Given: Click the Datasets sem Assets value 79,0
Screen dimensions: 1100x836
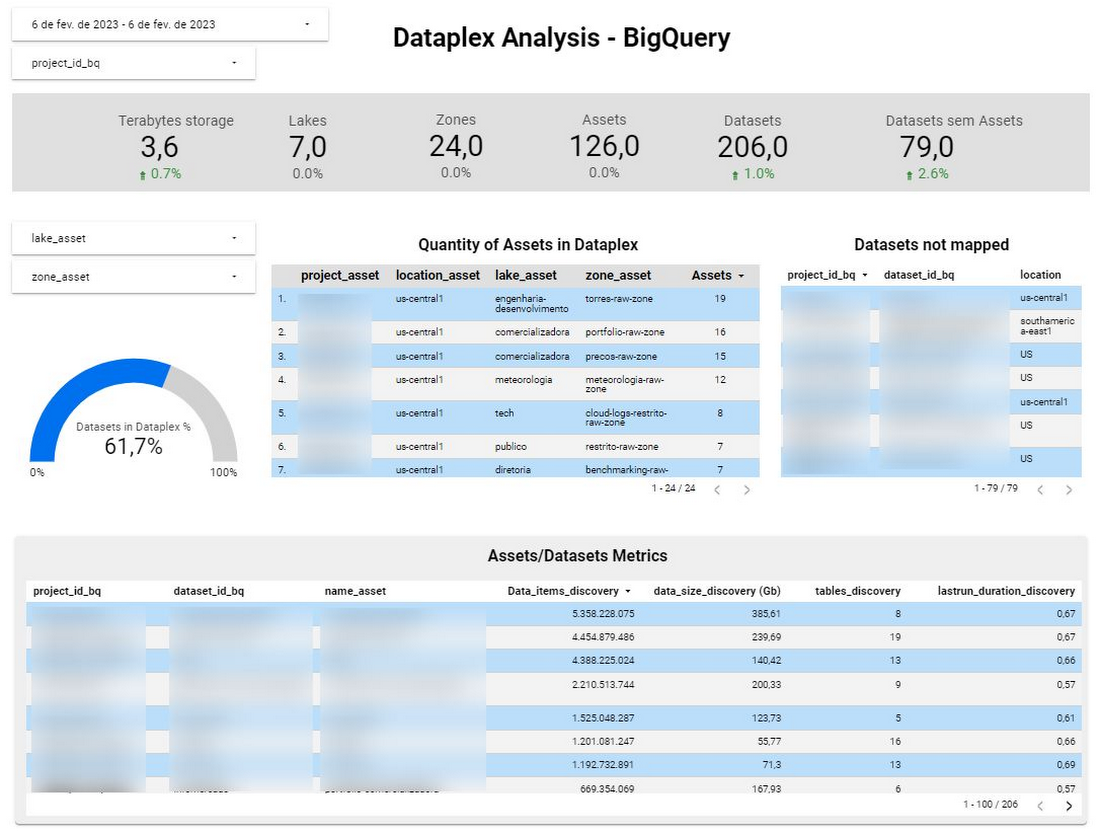Looking at the screenshot, I should coord(927,147).
